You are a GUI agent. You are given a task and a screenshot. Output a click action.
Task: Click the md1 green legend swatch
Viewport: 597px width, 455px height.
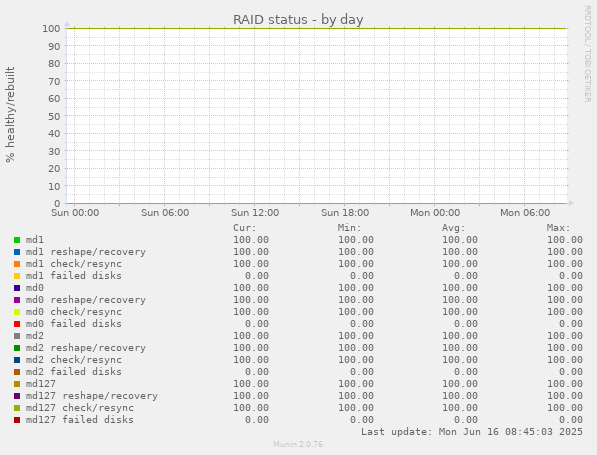(x=17, y=240)
